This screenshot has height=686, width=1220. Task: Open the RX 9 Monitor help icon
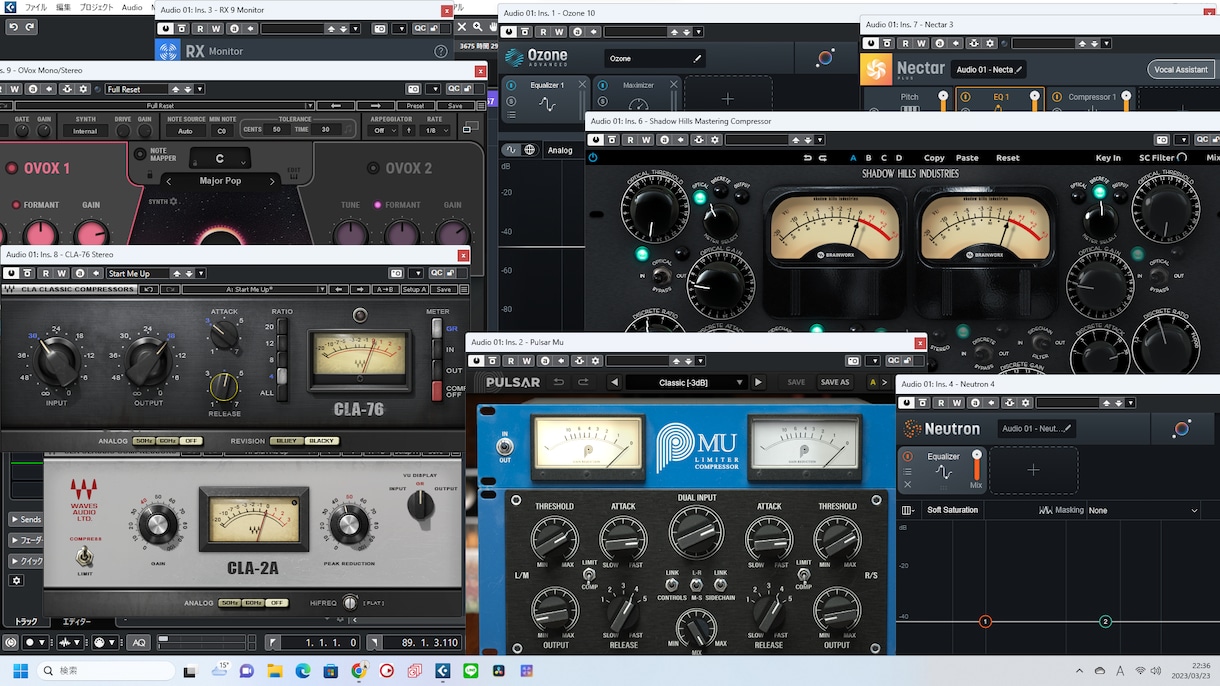point(441,51)
